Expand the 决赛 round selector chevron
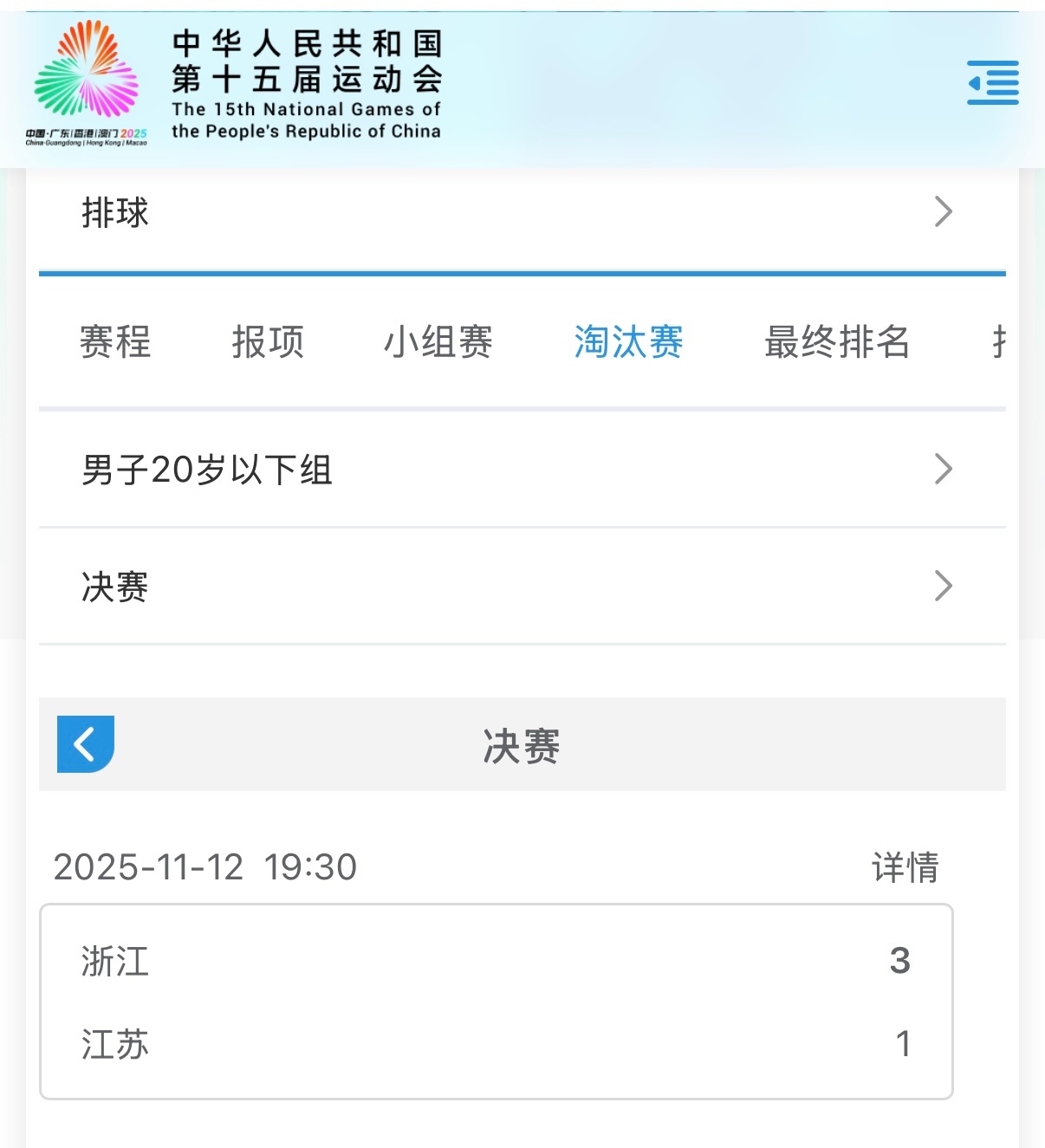This screenshot has height=1148, width=1045. click(x=944, y=586)
